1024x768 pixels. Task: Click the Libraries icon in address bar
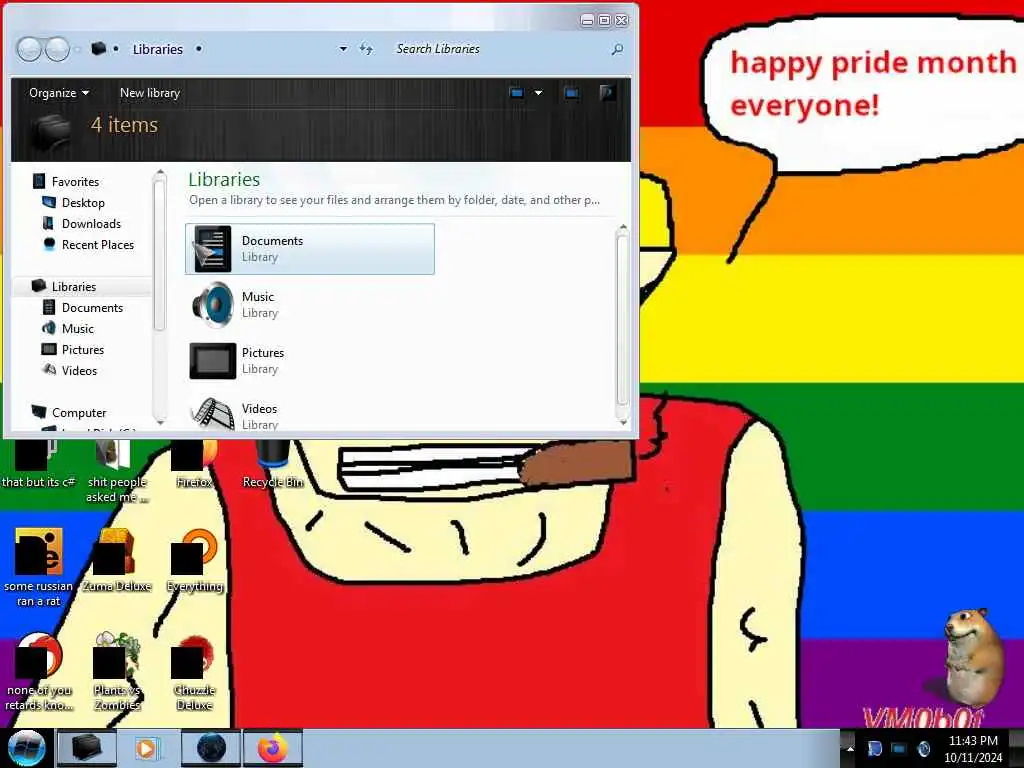(98, 48)
